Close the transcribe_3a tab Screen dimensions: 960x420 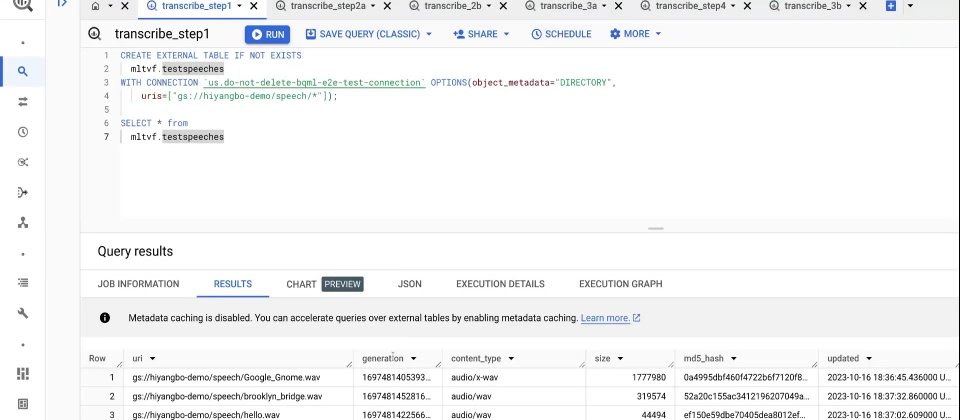click(x=618, y=6)
